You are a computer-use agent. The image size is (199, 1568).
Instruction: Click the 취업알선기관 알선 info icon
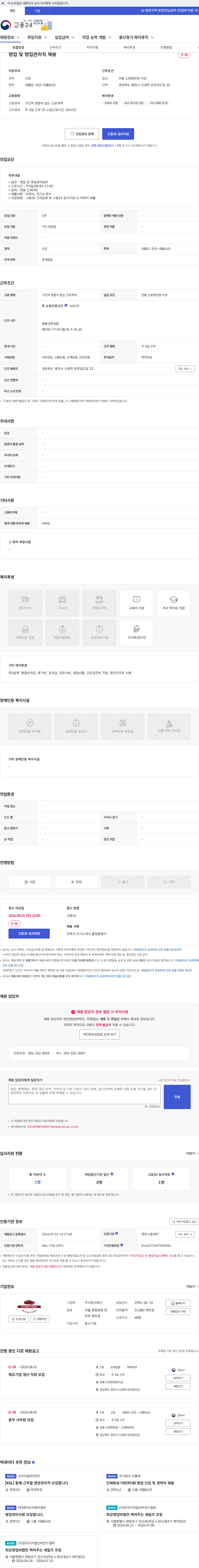tap(112, 1174)
